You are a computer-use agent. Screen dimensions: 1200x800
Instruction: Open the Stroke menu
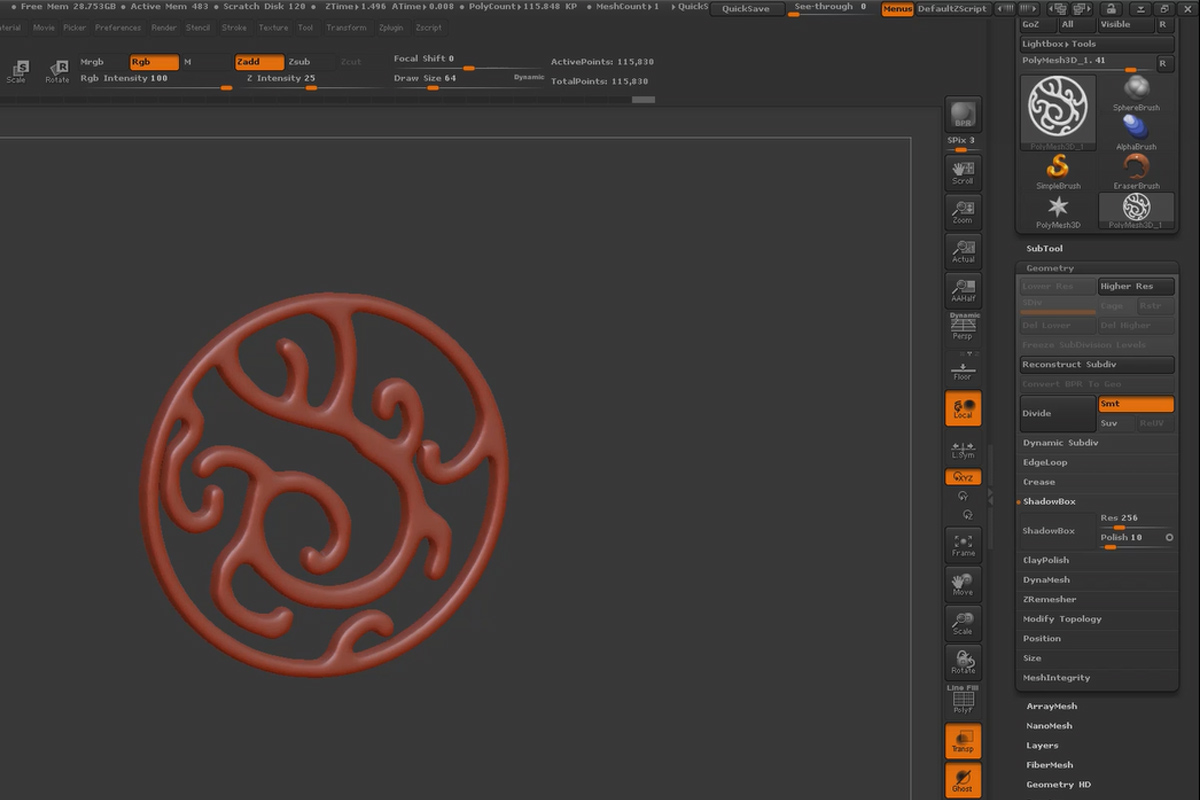point(234,28)
